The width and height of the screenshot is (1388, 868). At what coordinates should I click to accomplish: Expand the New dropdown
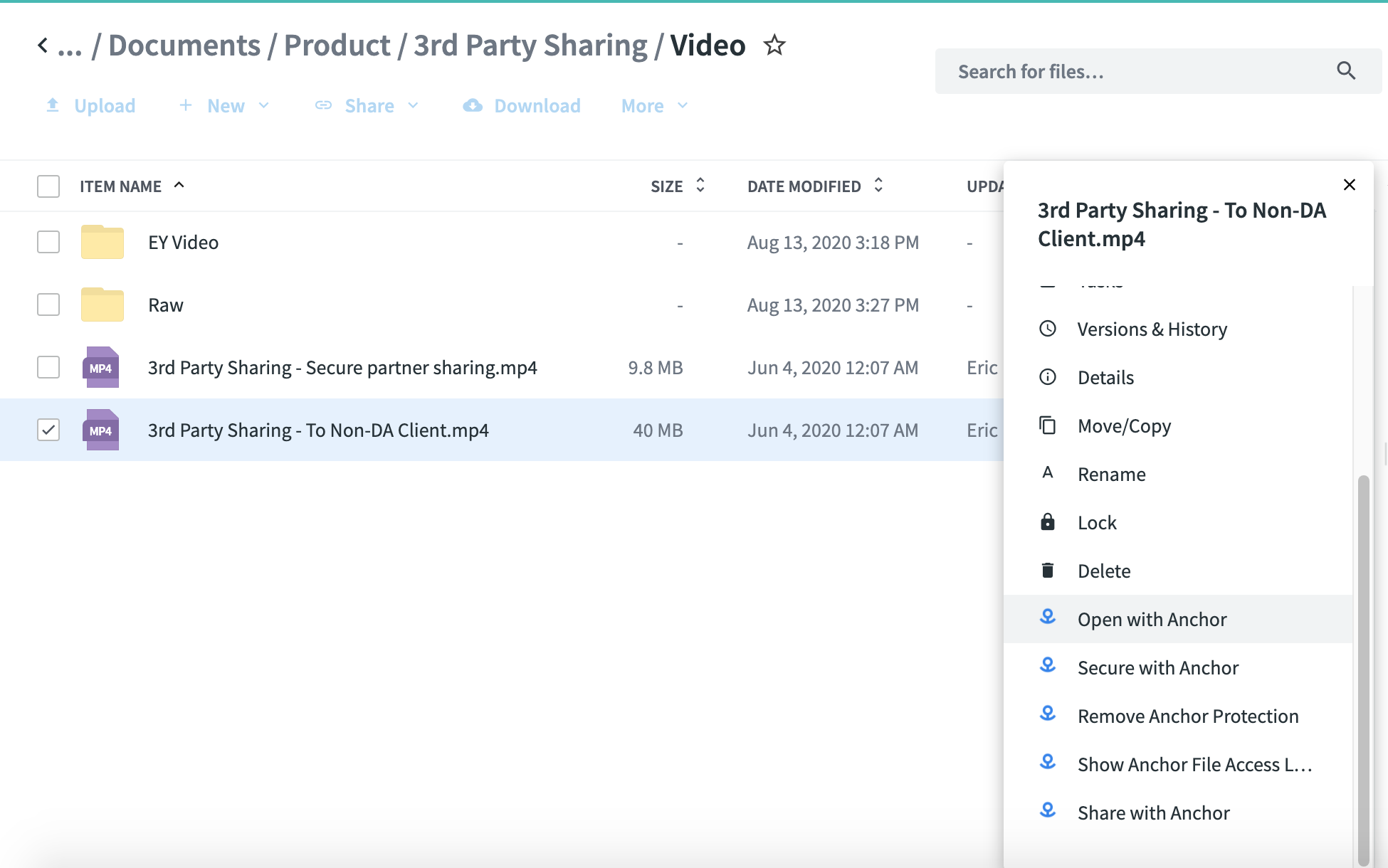coord(225,105)
